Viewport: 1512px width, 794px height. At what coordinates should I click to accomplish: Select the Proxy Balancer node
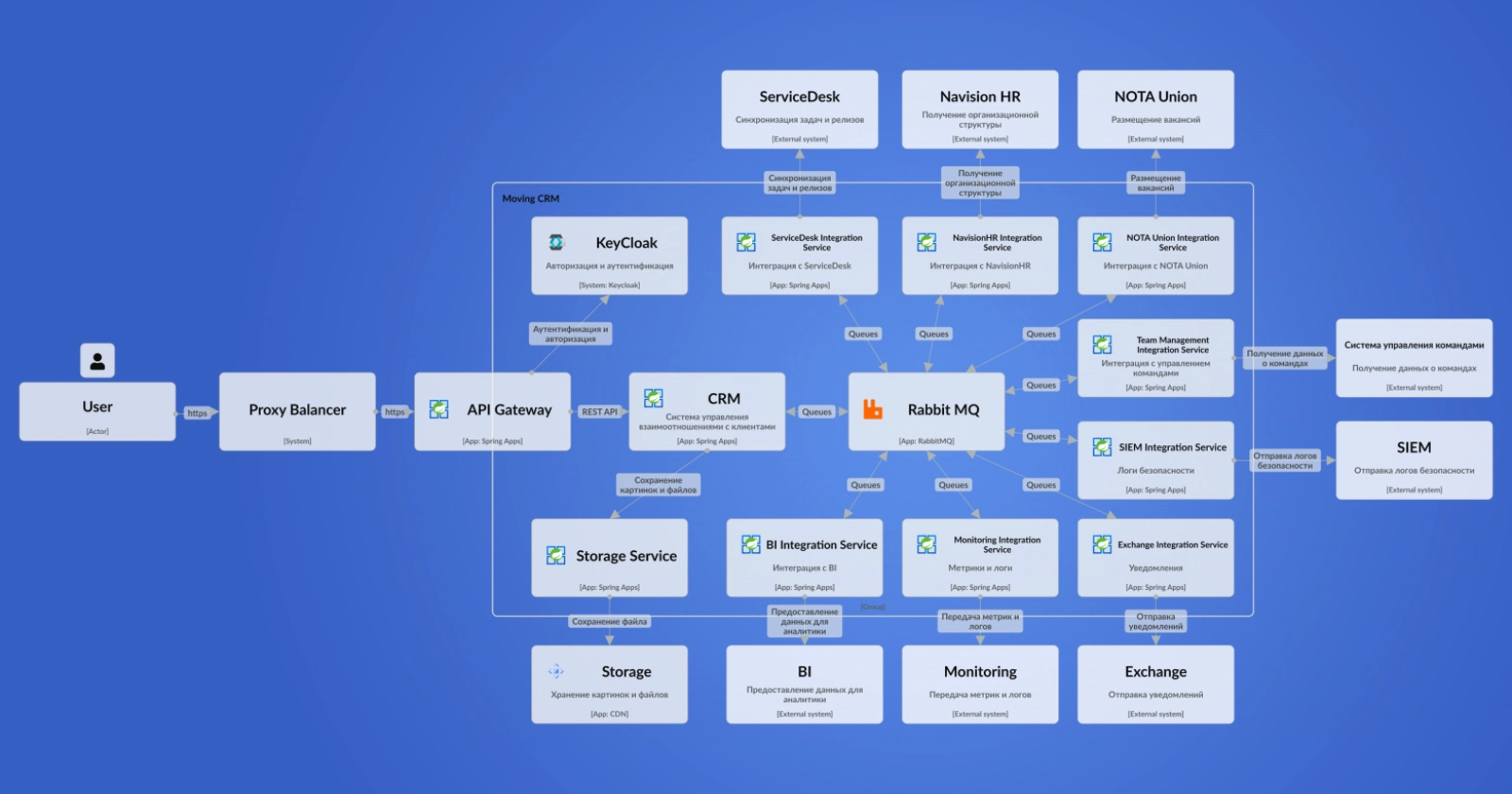tap(298, 411)
